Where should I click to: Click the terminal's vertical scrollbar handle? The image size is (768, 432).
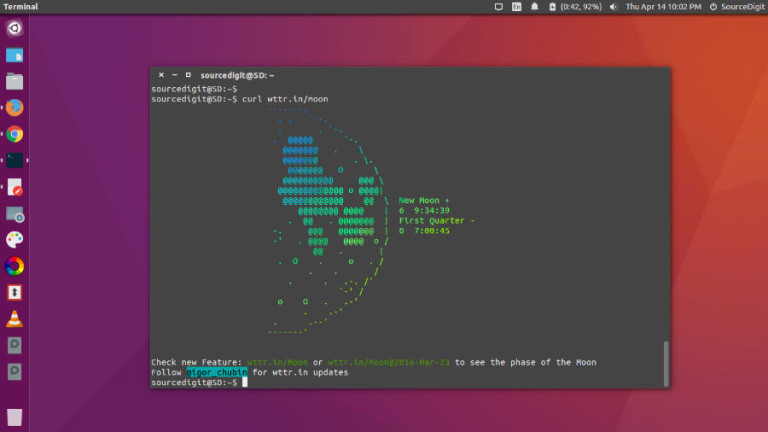tap(666, 364)
